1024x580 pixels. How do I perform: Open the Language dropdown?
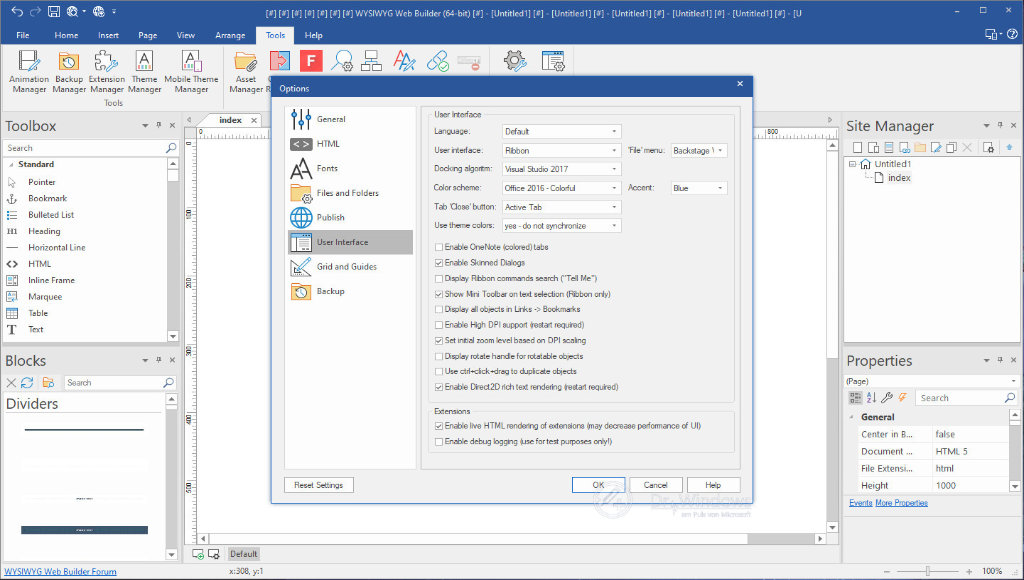point(562,131)
